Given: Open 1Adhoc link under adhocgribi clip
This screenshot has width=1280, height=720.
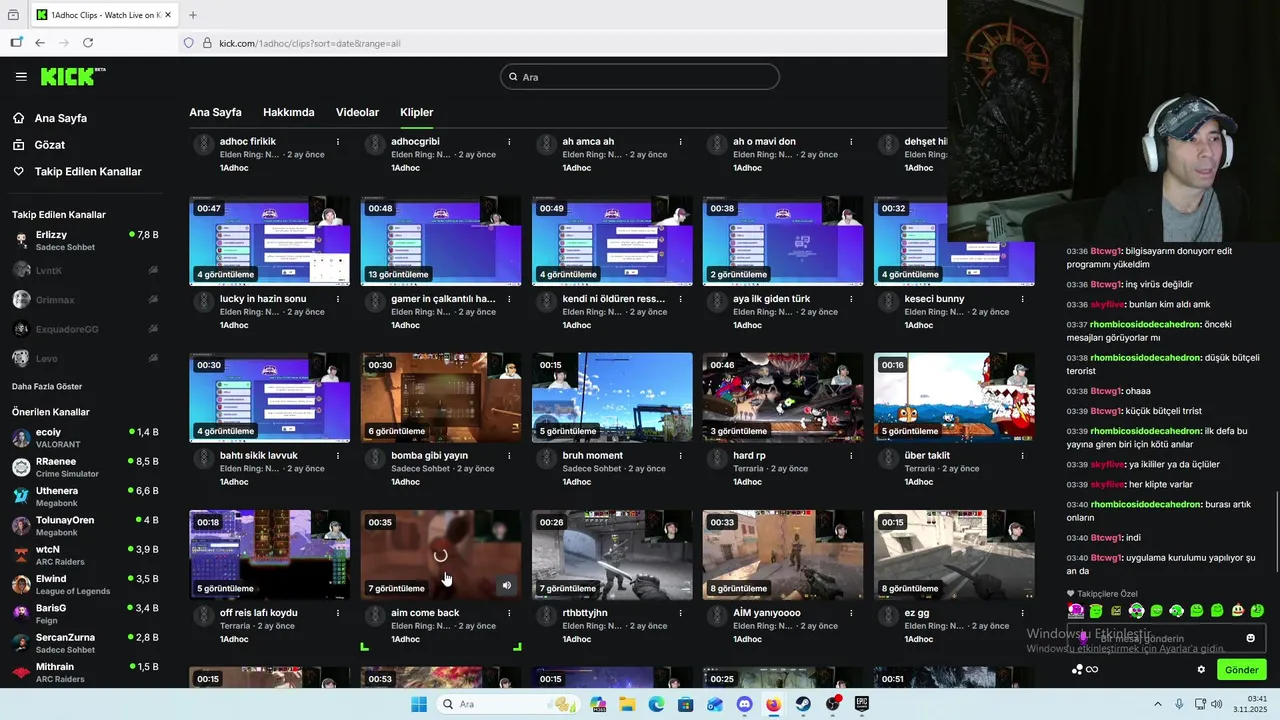Looking at the screenshot, I should click(x=406, y=168).
